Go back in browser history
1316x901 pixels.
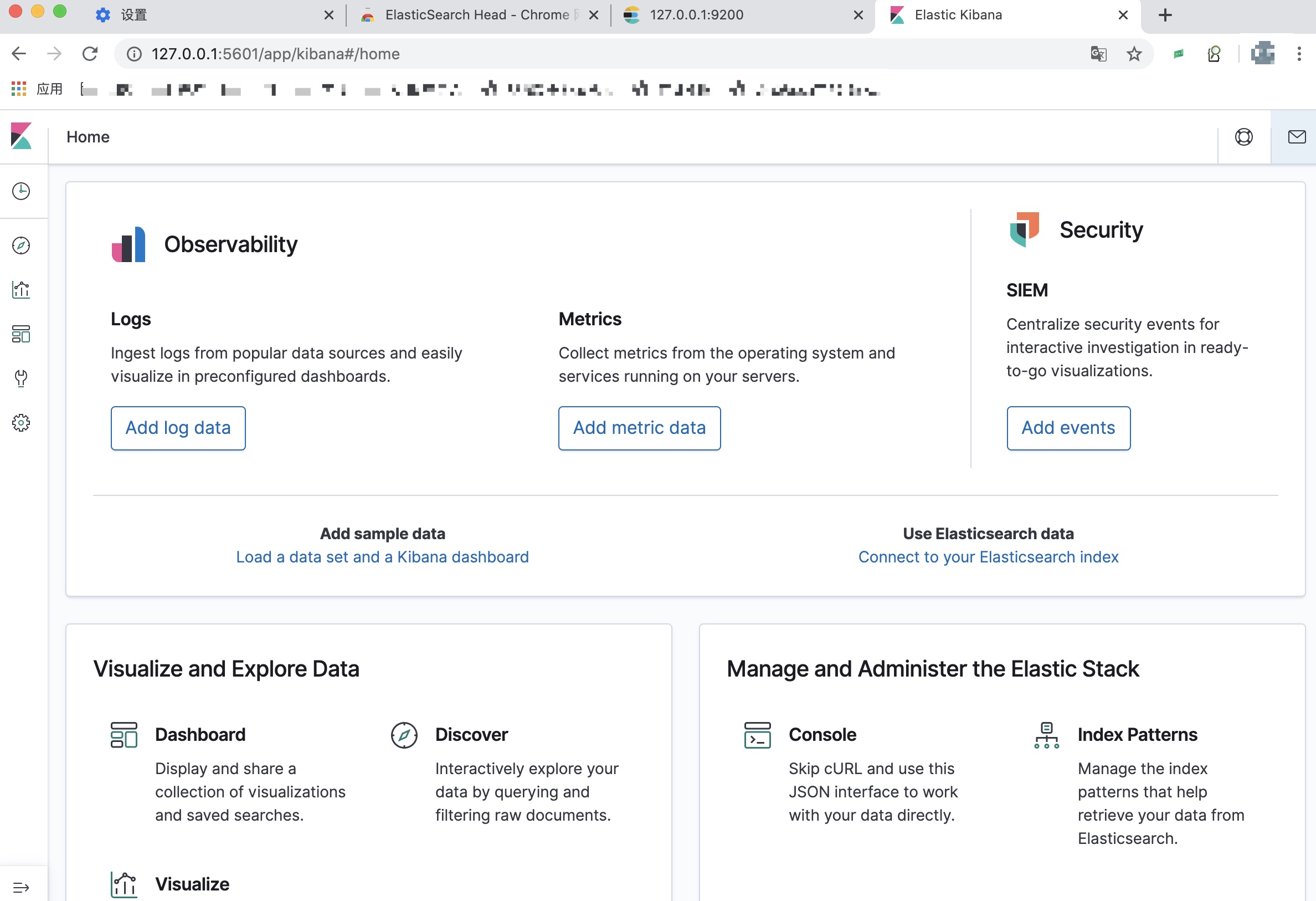(x=19, y=54)
